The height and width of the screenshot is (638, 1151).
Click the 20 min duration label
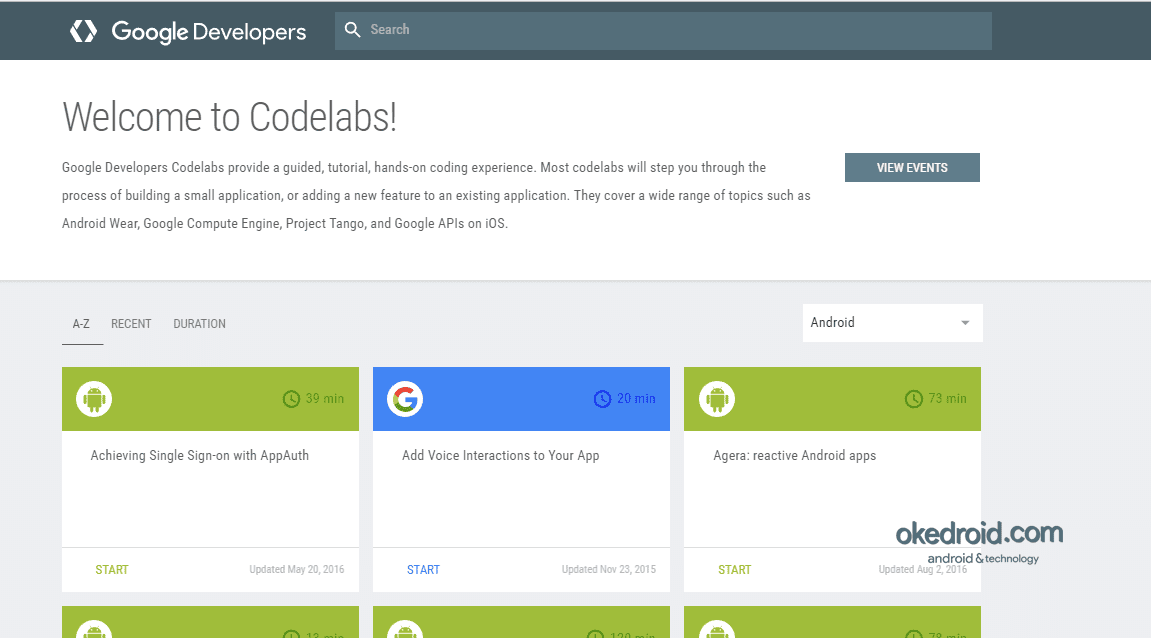point(636,399)
